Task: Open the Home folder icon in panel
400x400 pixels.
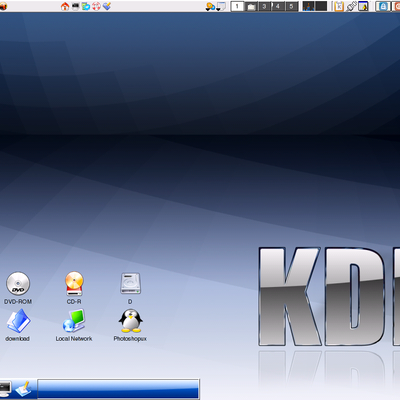Action: [x=65, y=6]
